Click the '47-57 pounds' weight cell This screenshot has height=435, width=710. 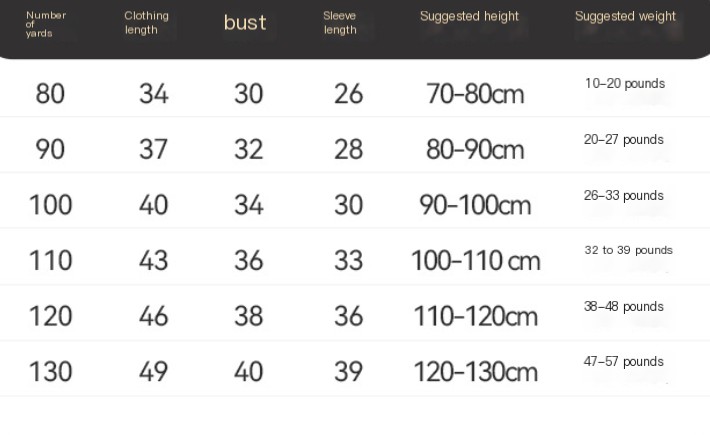click(624, 362)
